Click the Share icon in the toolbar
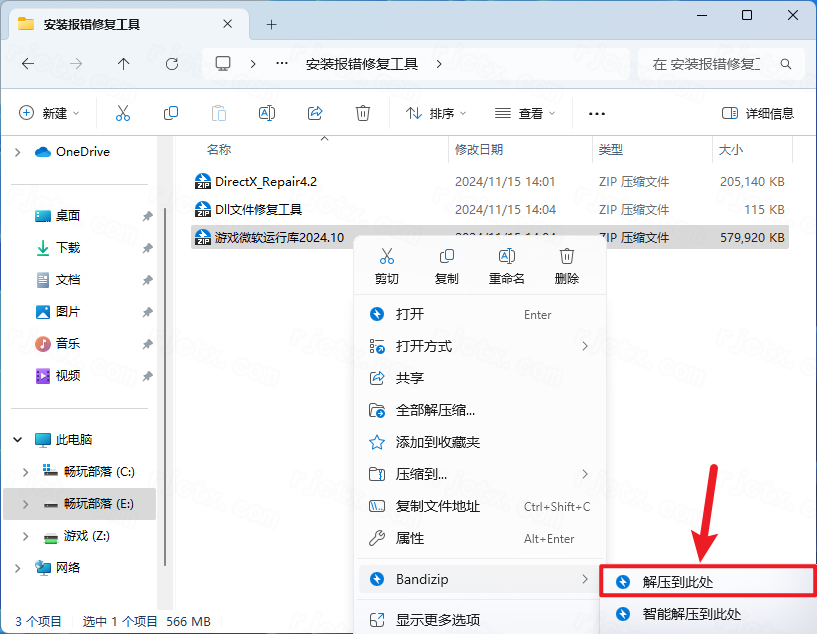The image size is (817, 634). tap(315, 113)
